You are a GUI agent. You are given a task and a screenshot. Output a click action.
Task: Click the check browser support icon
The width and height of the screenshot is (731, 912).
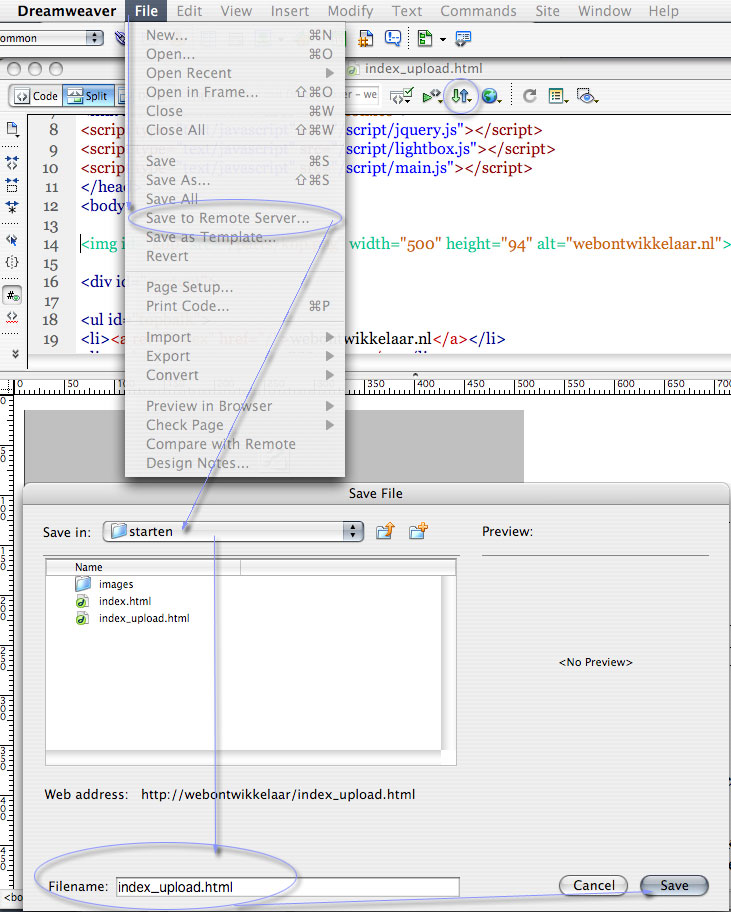click(402, 96)
